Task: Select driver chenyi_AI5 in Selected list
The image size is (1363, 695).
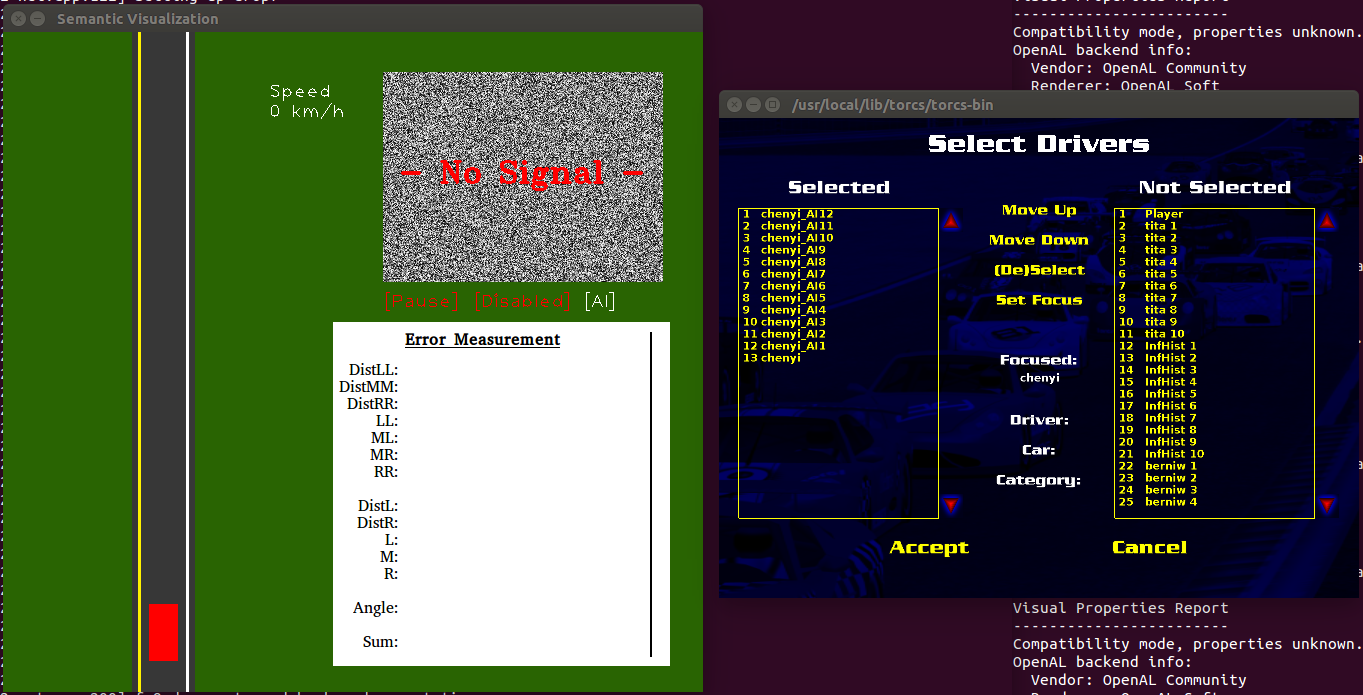Action: click(x=838, y=298)
